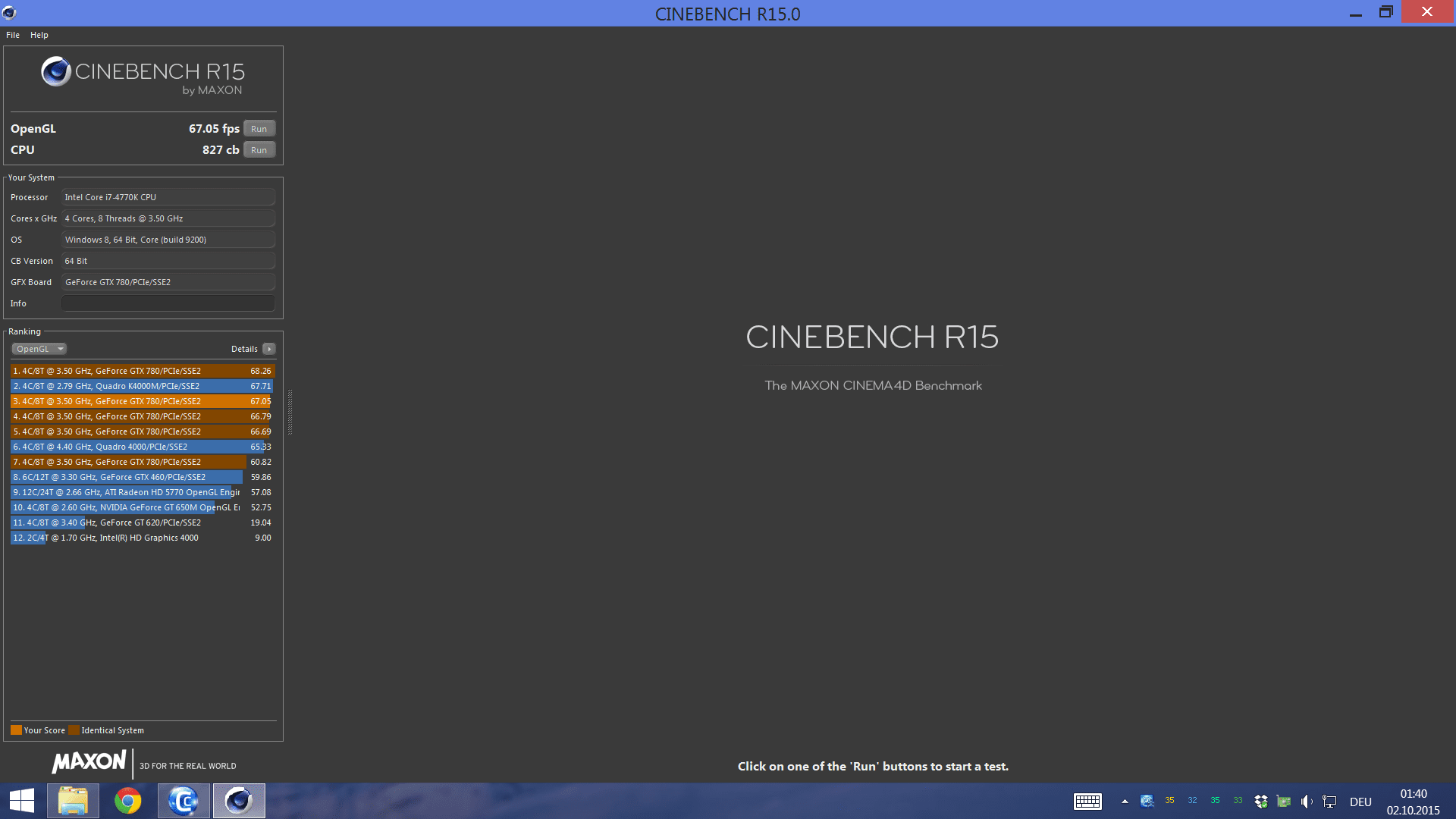
Task: Open the OpenGL ranking type dropdown
Action: (39, 349)
